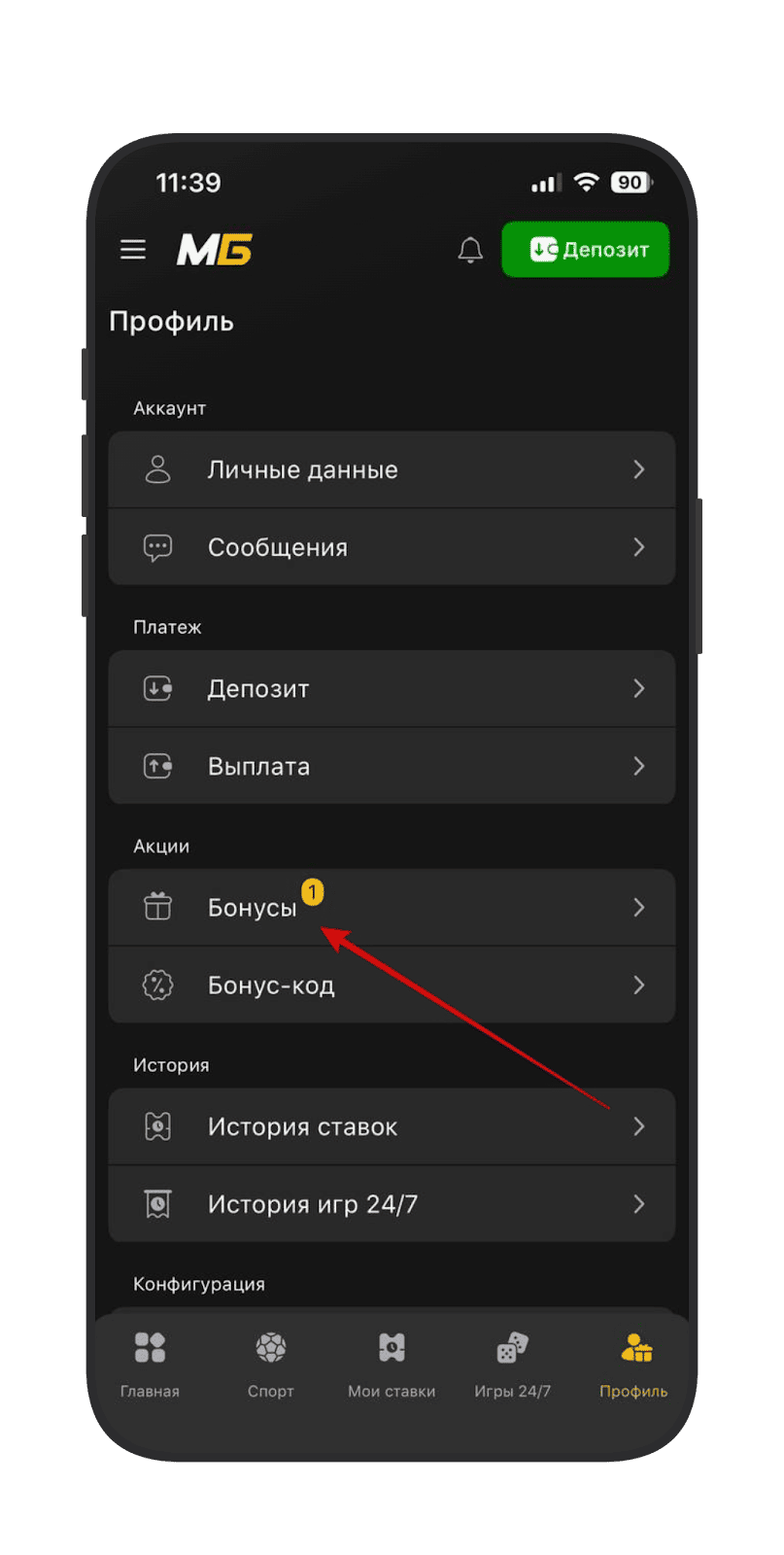This screenshot has height=1555, width=784.
Task: Tap the Сообщения speech bubble icon
Action: point(157,548)
